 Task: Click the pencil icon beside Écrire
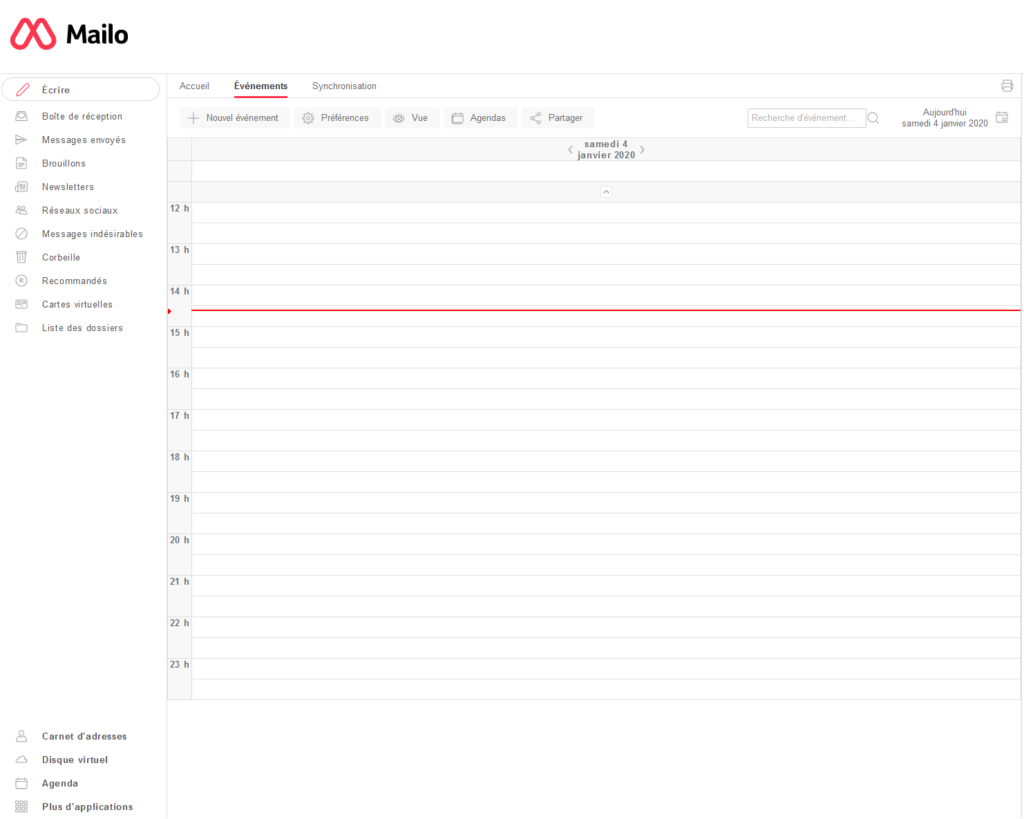point(22,89)
